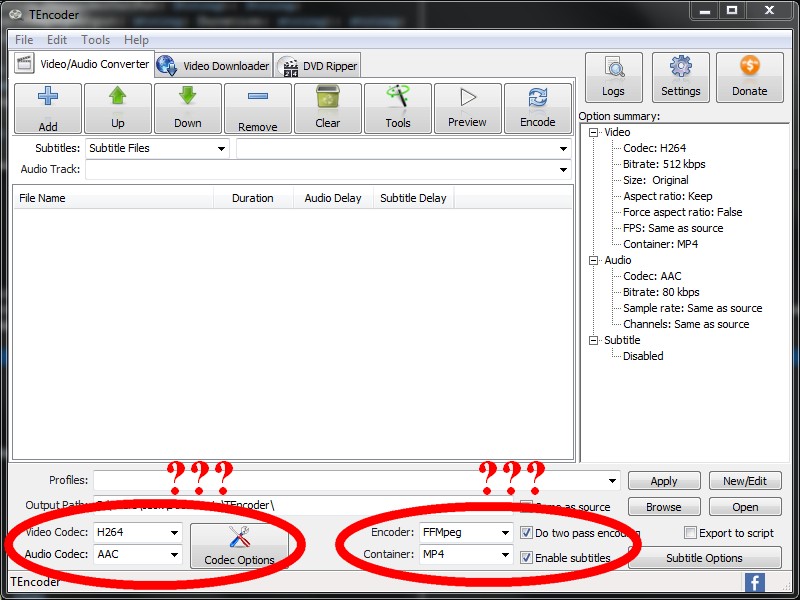Open the Tools toolbar icon
This screenshot has width=800, height=600.
click(x=397, y=98)
